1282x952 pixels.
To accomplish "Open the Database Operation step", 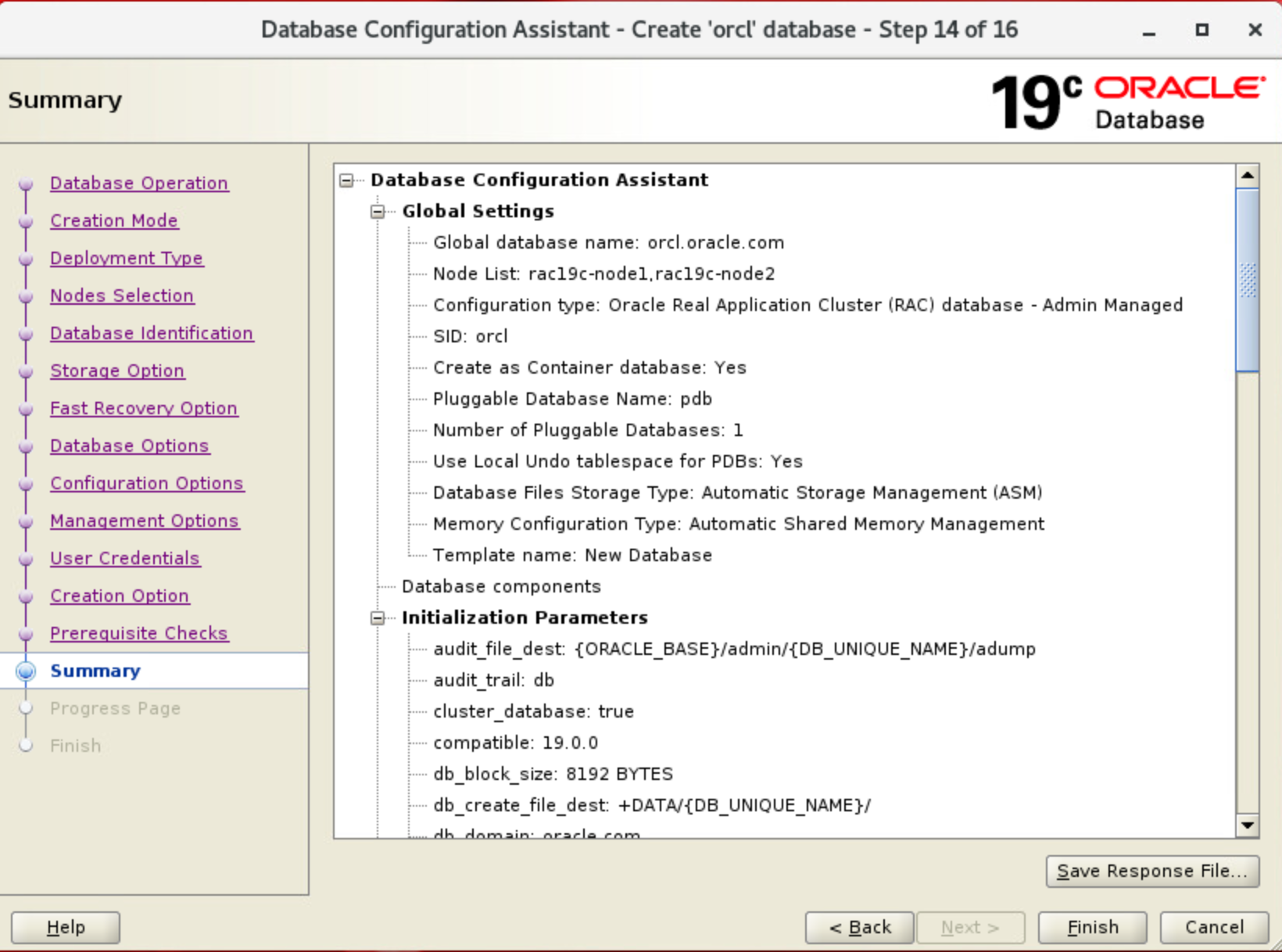I will coord(139,183).
